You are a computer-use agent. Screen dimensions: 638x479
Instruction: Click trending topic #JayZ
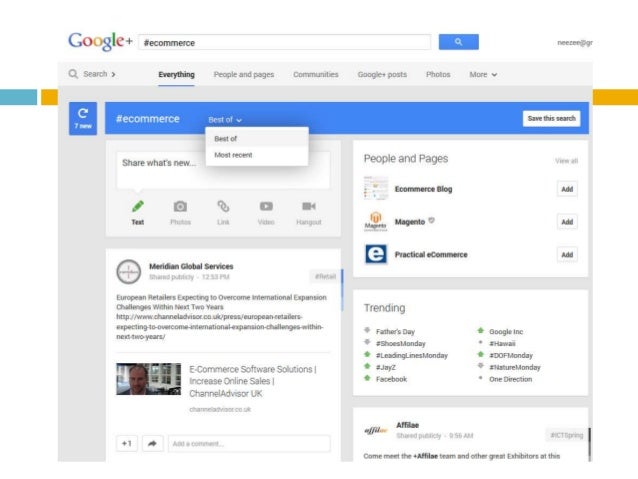[x=385, y=367]
